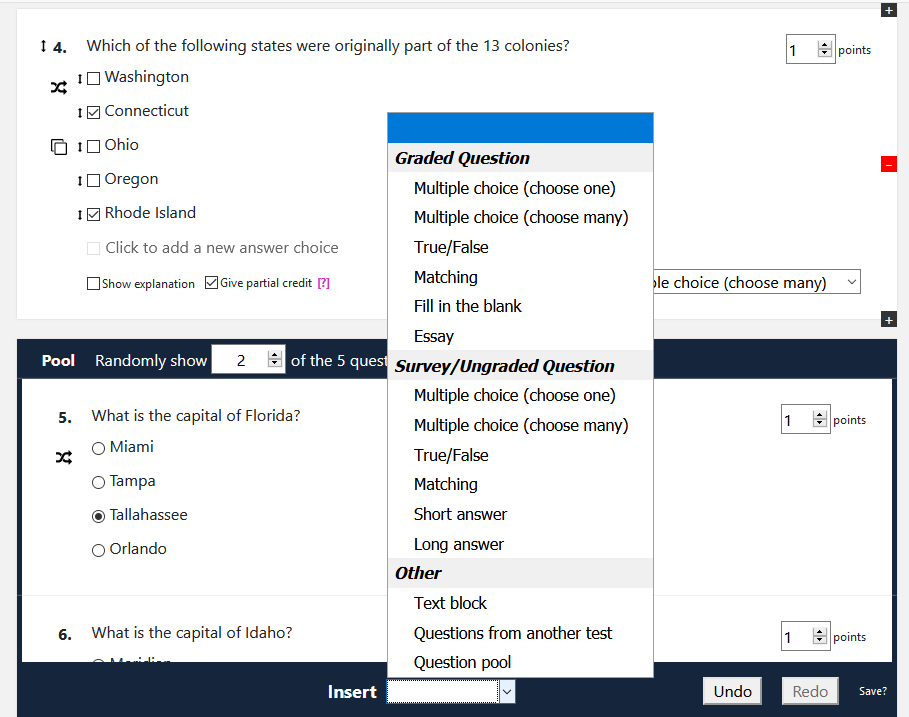The width and height of the screenshot is (909, 717).
Task: Choose Question pool from the Other section
Action: click(x=462, y=662)
